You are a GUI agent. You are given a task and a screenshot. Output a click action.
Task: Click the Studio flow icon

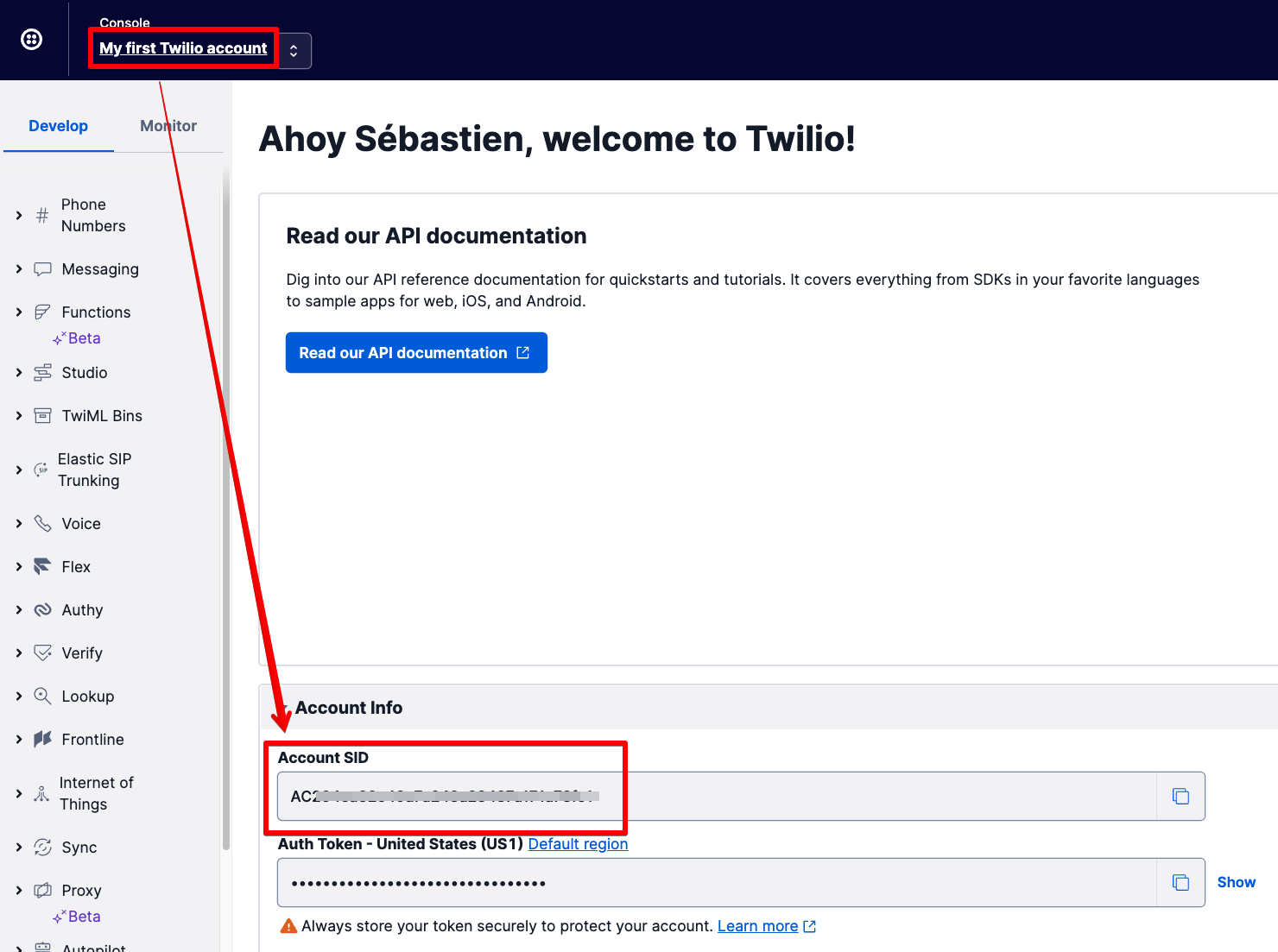tap(42, 373)
